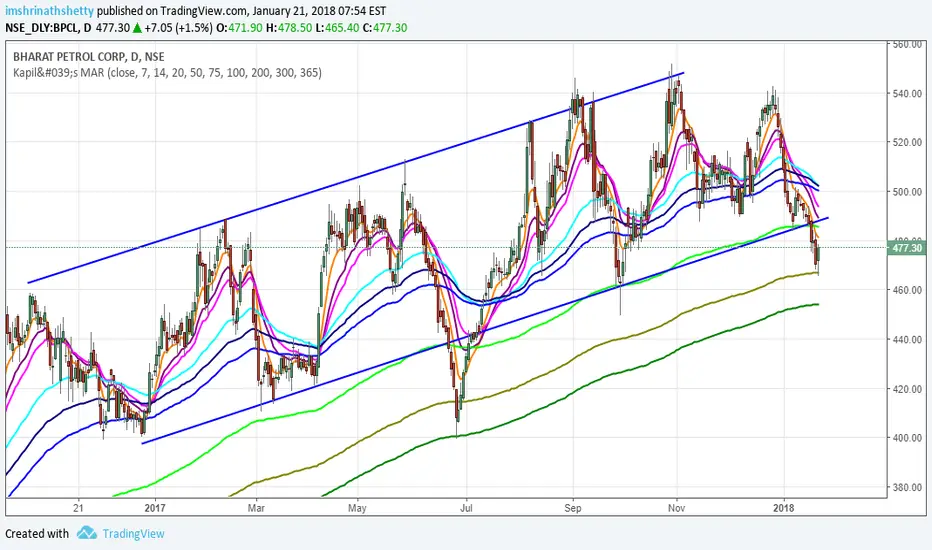The height and width of the screenshot is (550, 932).
Task: Click the C:477.30 close value
Action: [385, 27]
